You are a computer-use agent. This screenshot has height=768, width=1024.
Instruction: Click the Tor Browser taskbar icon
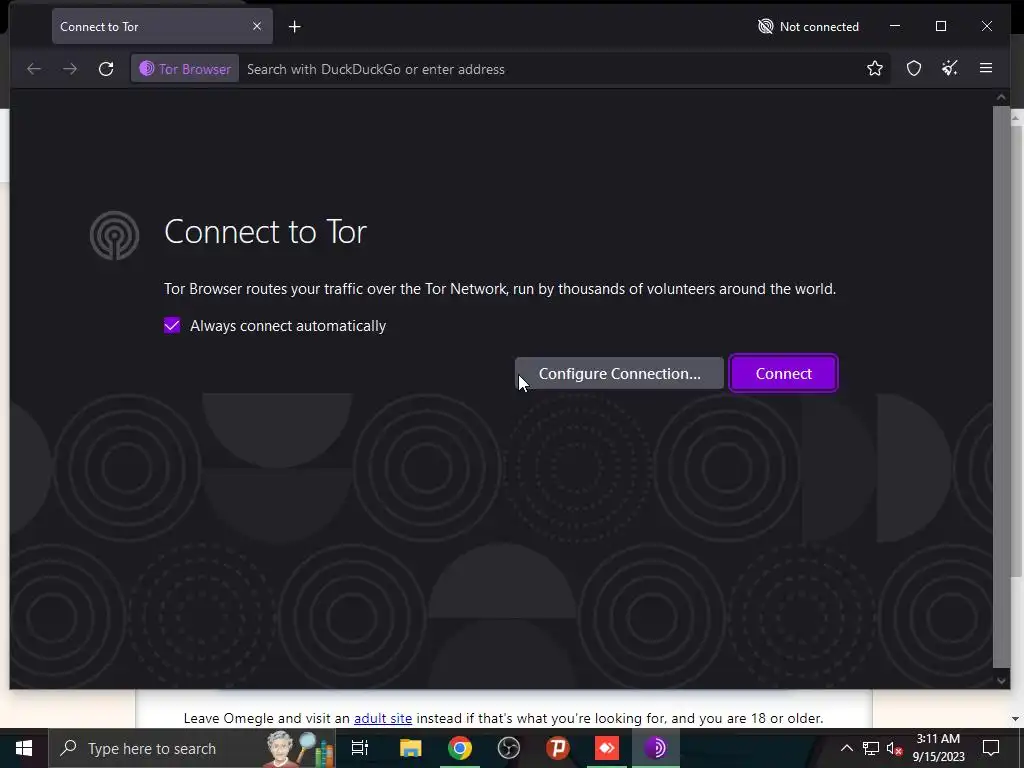pyautogui.click(x=656, y=748)
